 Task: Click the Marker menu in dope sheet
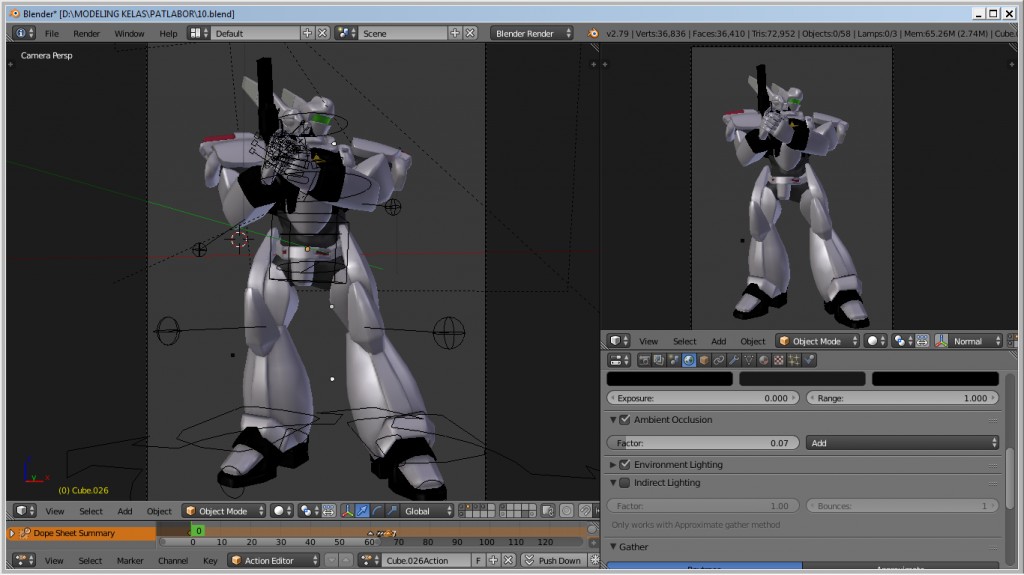pos(130,561)
